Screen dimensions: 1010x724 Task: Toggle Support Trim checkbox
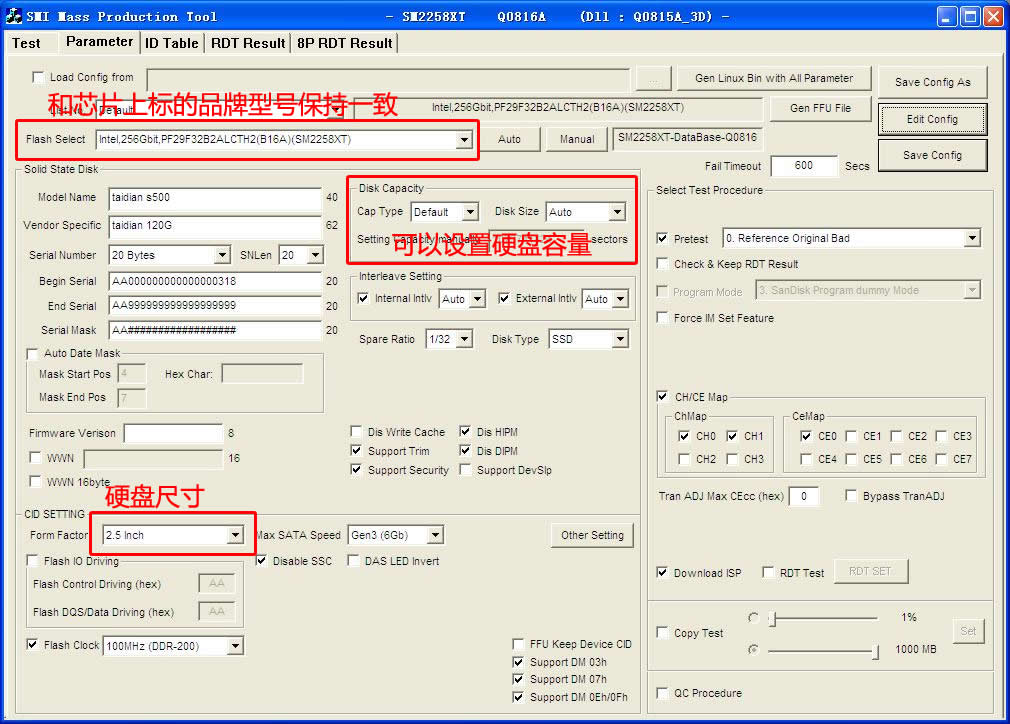point(356,450)
